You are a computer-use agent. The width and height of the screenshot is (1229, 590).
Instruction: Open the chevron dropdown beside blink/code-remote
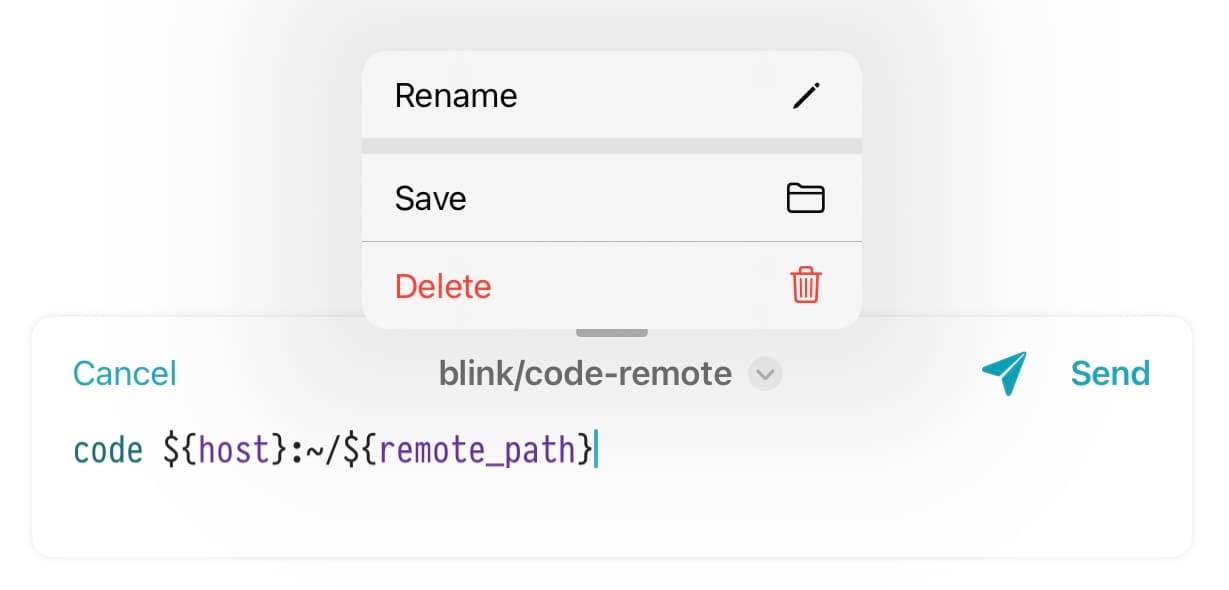(765, 374)
